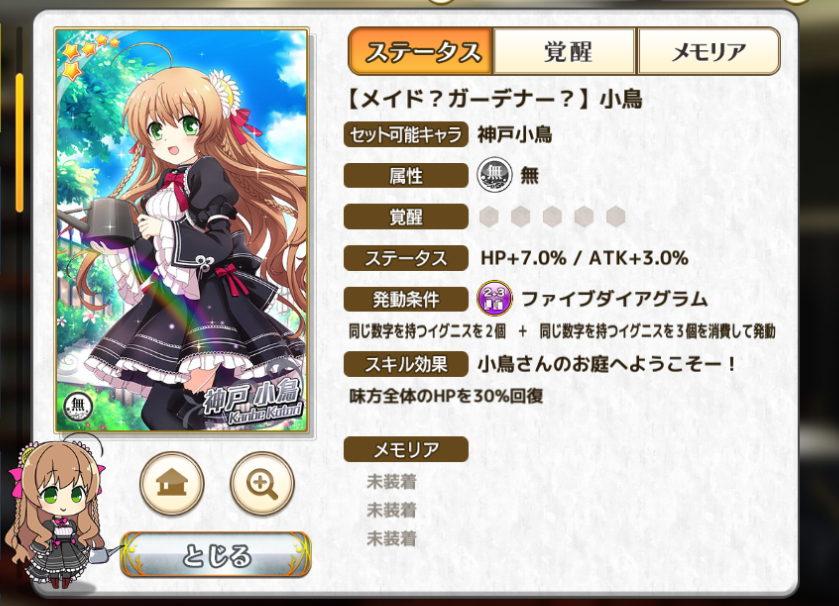Image resolution: width=839 pixels, height=606 pixels.
Task: Switch to the メモリア tab
Action: (x=708, y=51)
